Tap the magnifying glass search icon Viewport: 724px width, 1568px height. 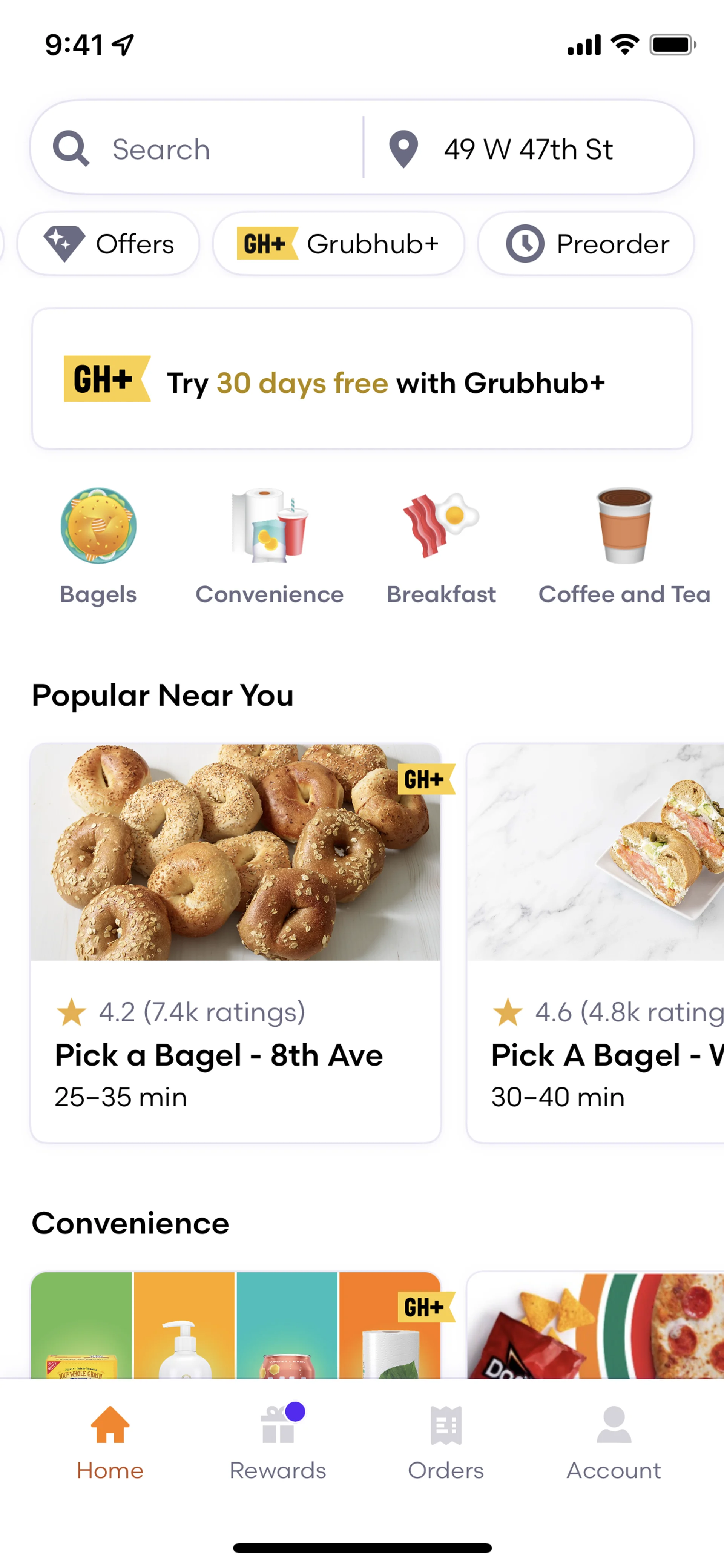[x=71, y=149]
